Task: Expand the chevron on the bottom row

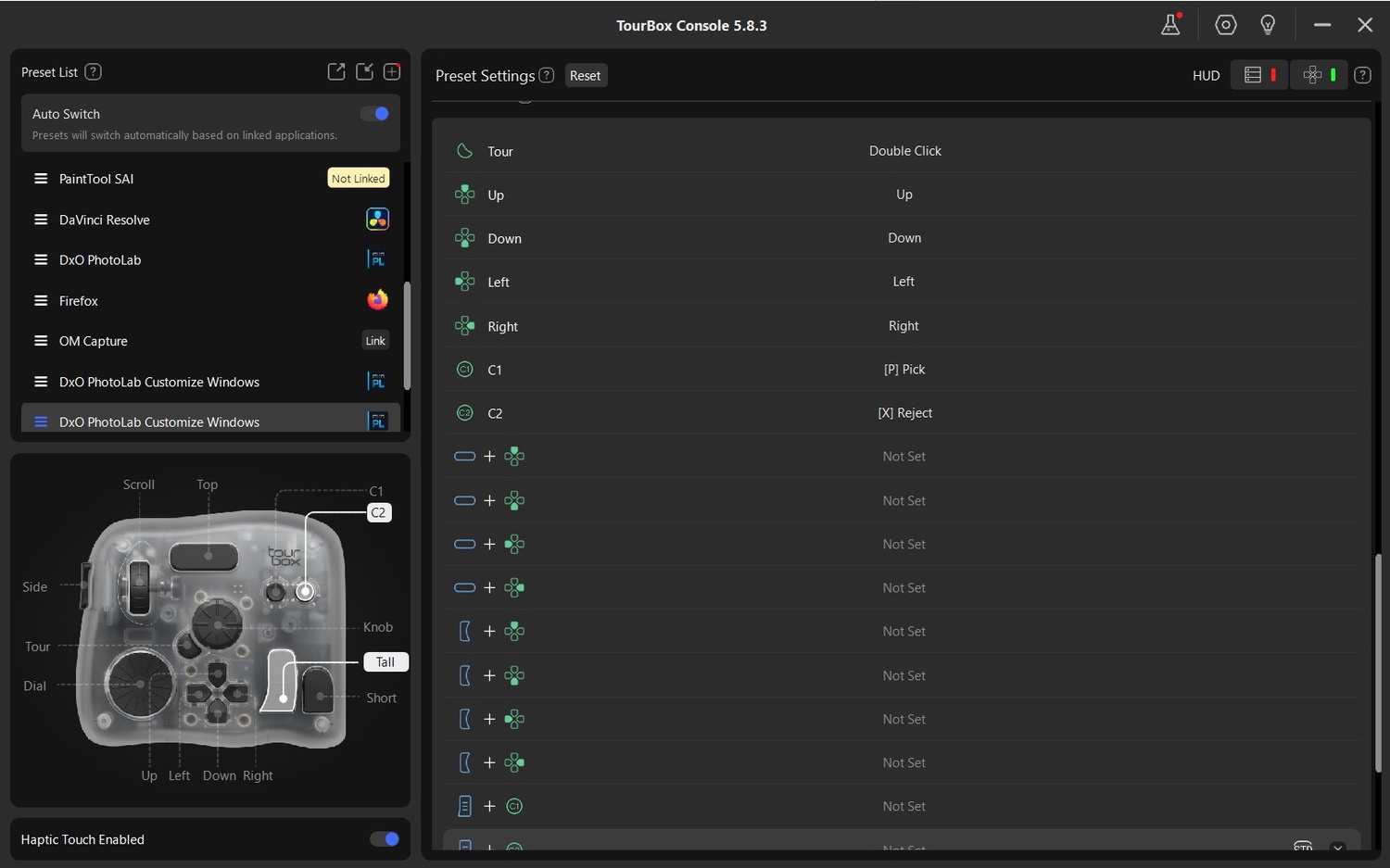Action: [x=1337, y=847]
